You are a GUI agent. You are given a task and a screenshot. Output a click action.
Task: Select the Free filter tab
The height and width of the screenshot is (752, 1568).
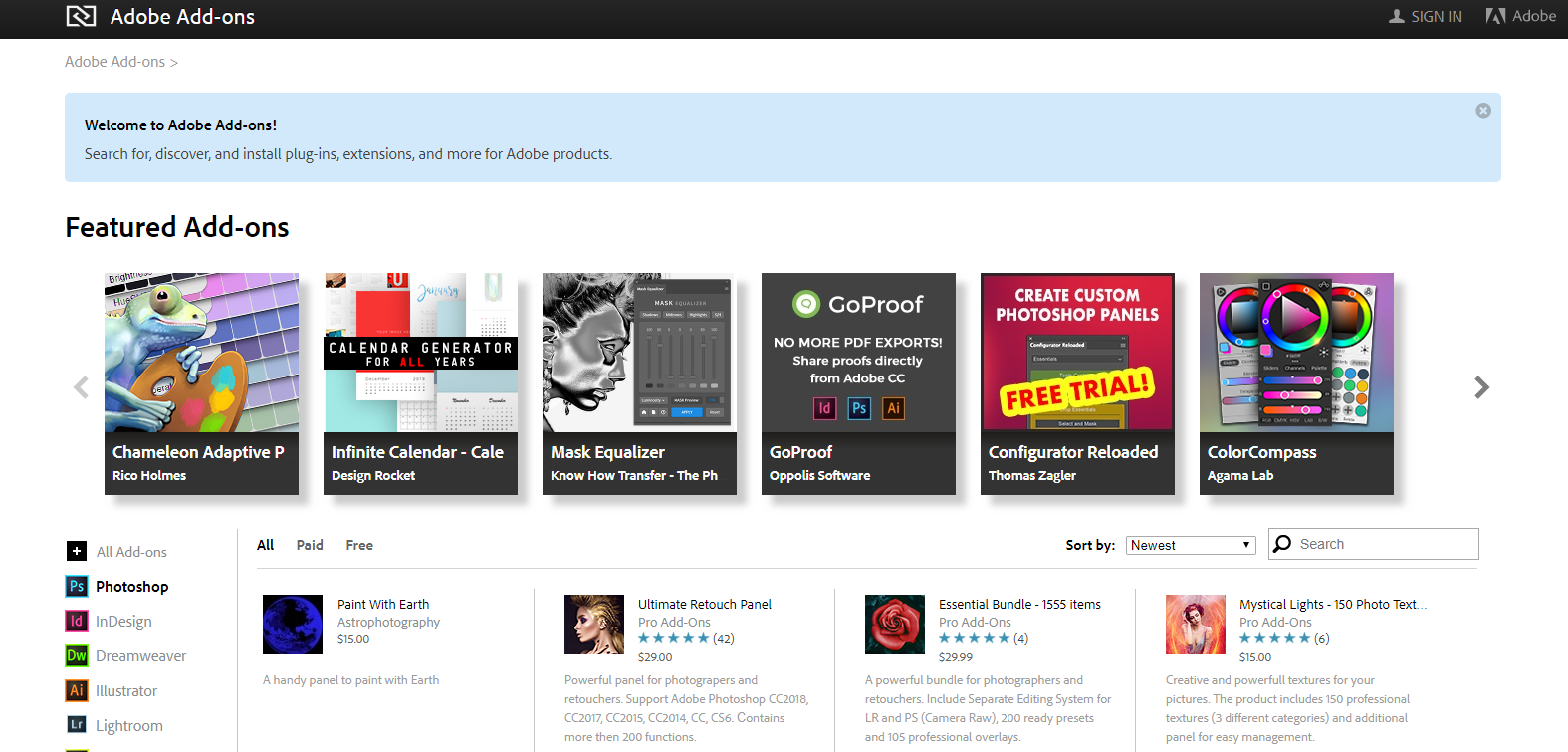click(359, 545)
